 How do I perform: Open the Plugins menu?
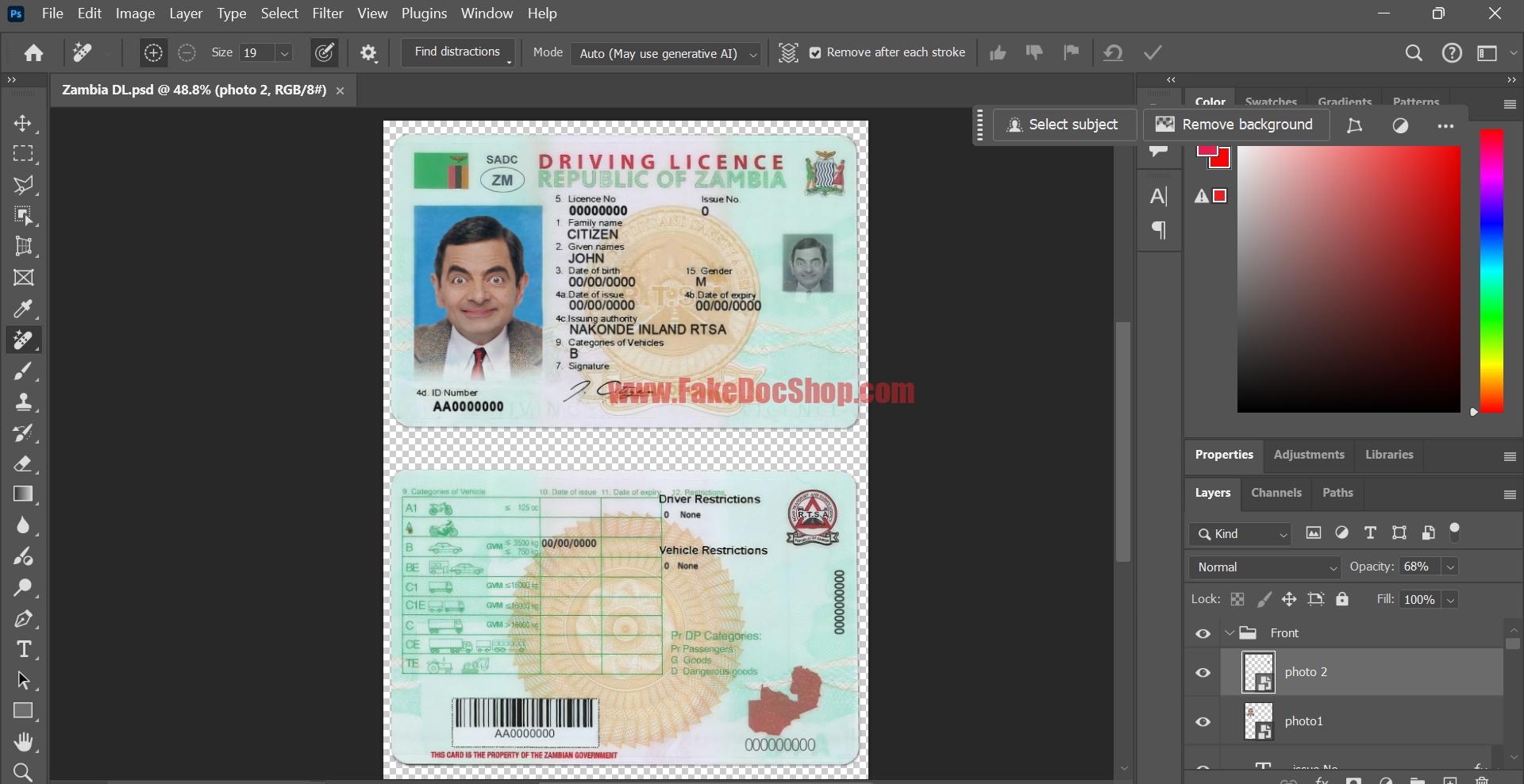[424, 13]
